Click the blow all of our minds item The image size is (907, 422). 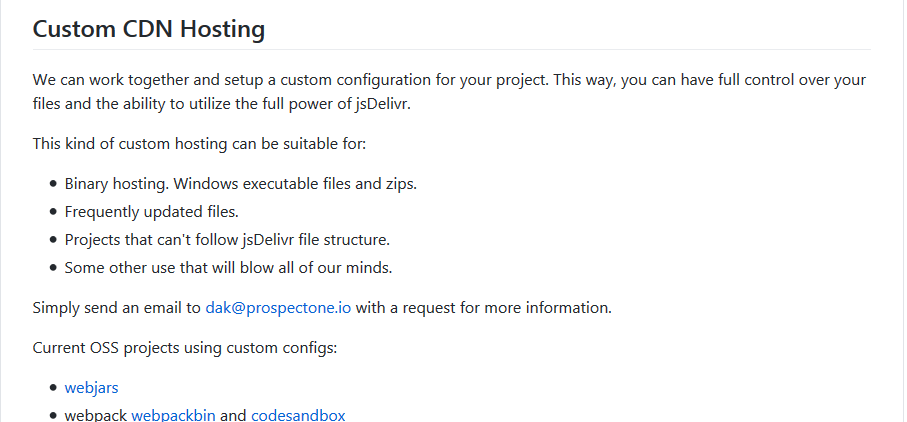(x=228, y=268)
